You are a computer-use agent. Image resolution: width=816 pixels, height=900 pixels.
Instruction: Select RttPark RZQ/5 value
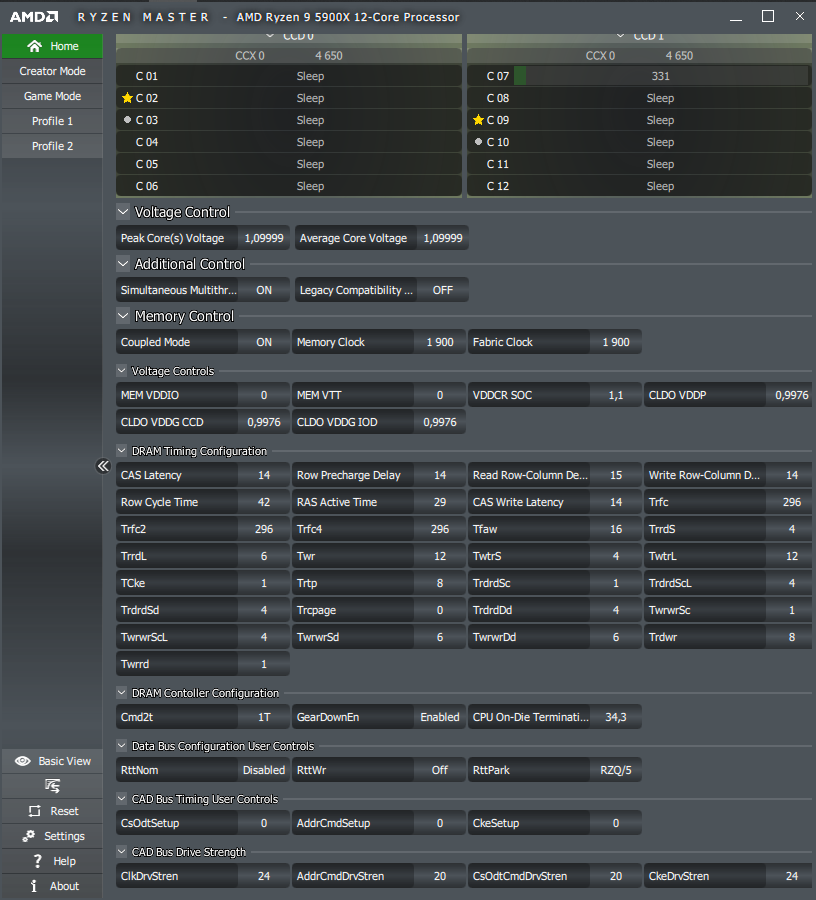[616, 770]
